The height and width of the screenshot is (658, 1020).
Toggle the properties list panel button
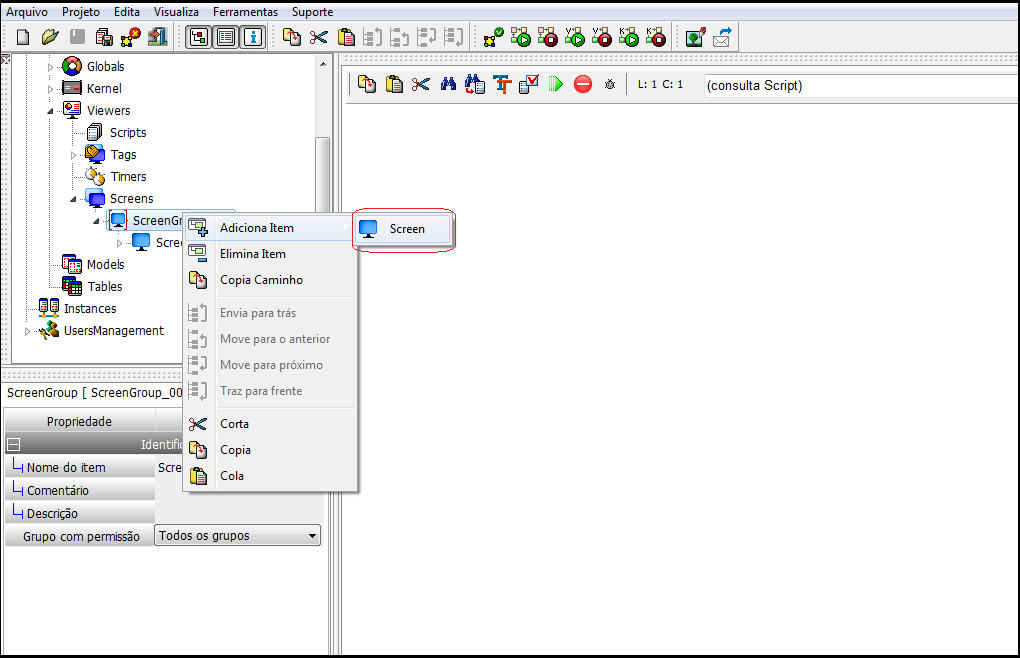pyautogui.click(x=226, y=37)
